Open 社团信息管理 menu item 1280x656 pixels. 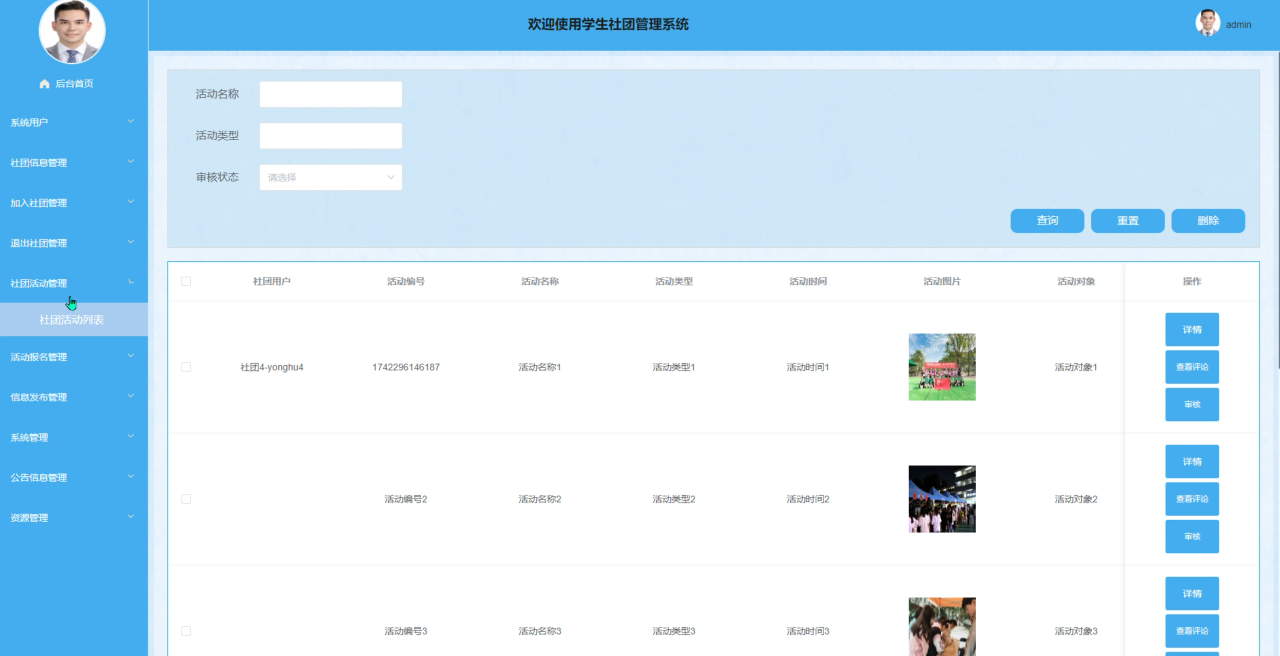[74, 162]
